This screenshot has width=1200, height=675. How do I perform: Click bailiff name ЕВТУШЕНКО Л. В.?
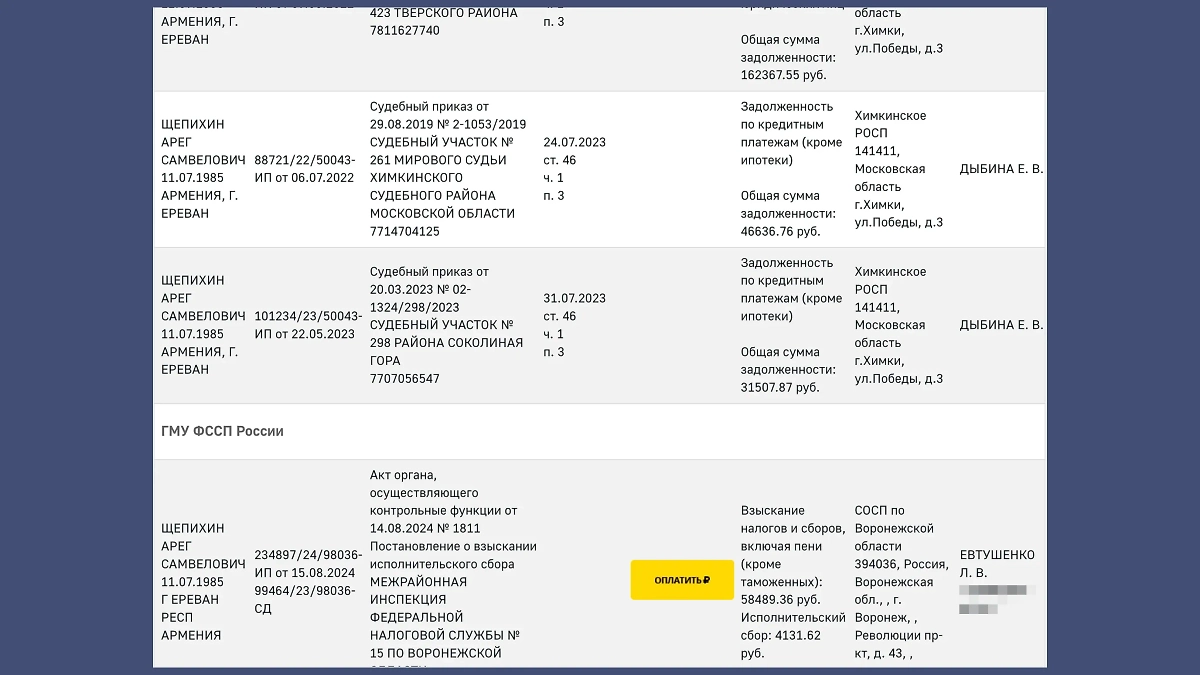996,563
